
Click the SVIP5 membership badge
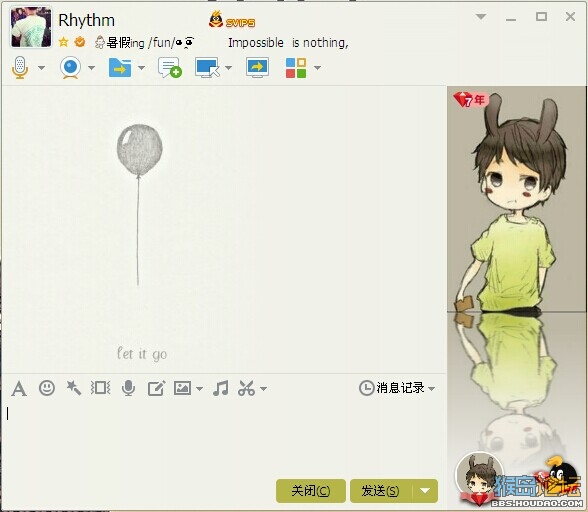tap(232, 20)
